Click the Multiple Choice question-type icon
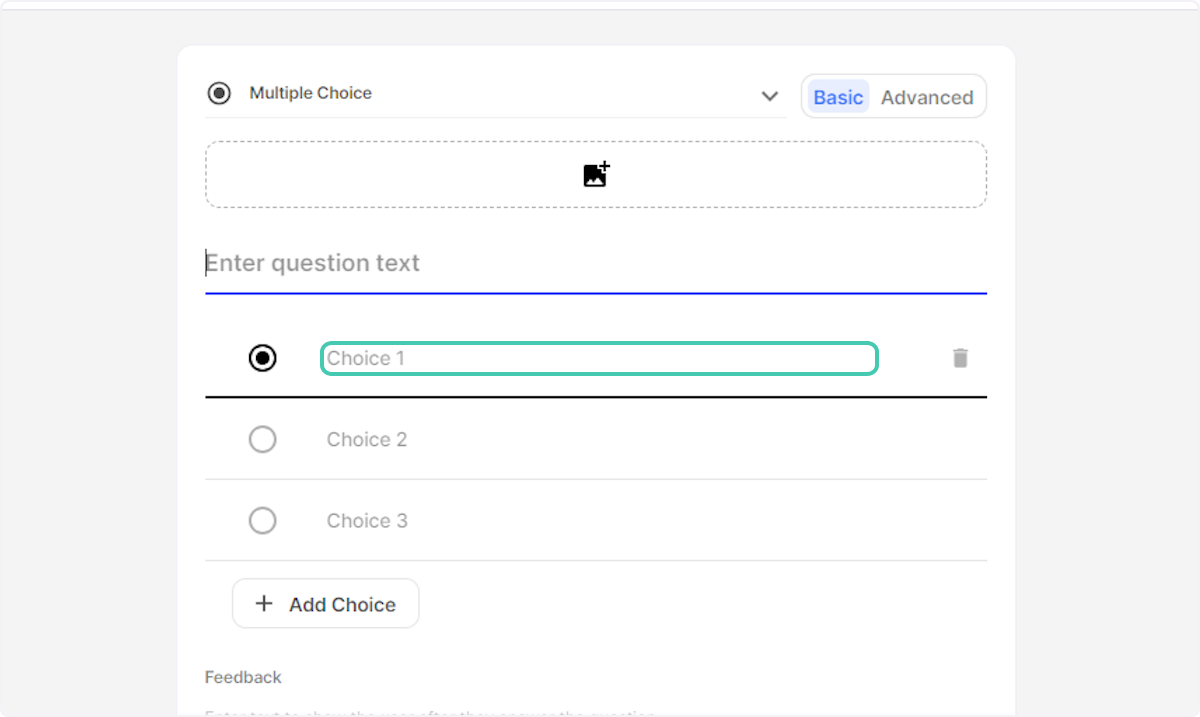 click(x=218, y=92)
